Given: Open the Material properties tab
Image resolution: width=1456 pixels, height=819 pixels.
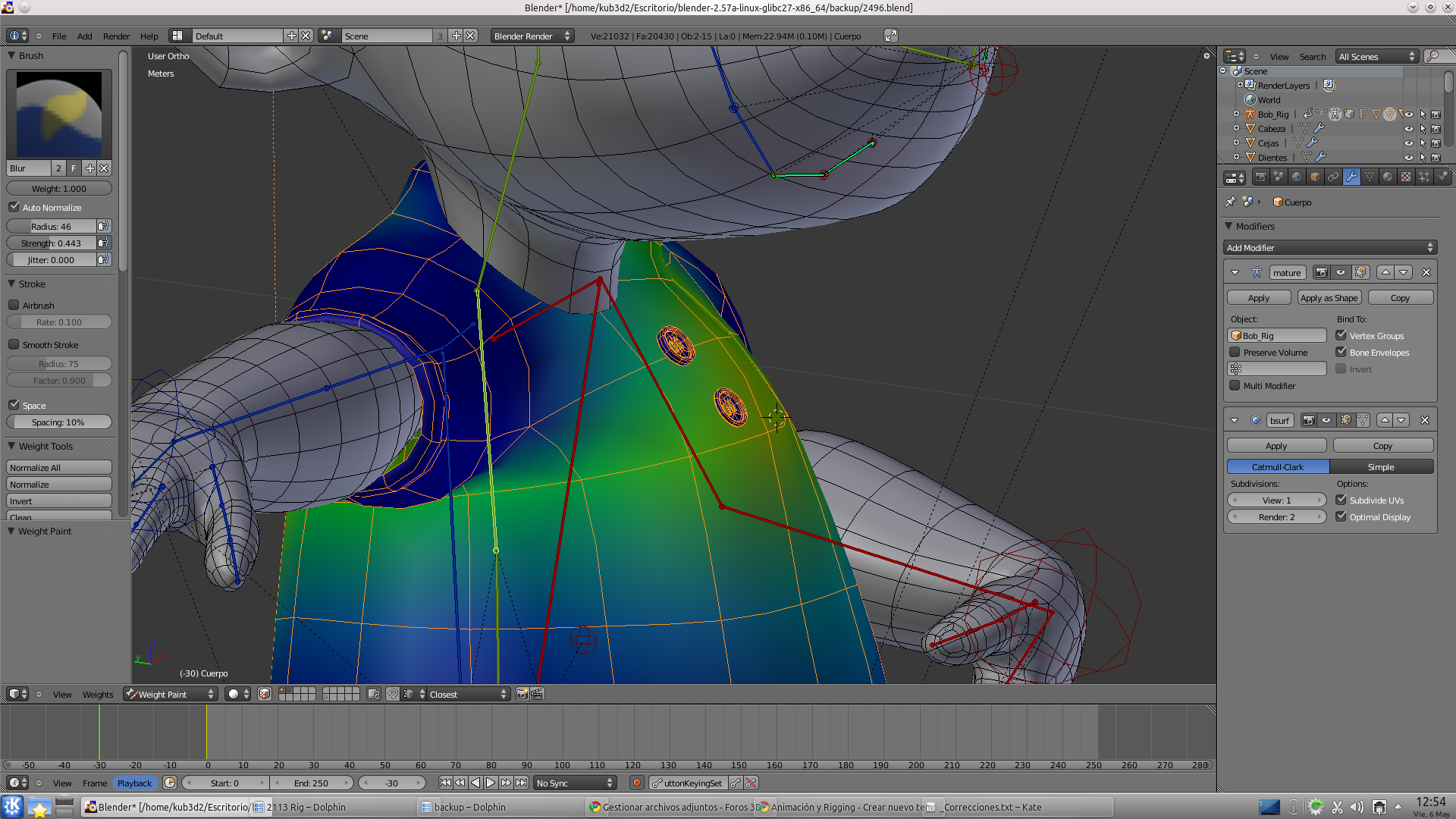Looking at the screenshot, I should coord(1388,177).
